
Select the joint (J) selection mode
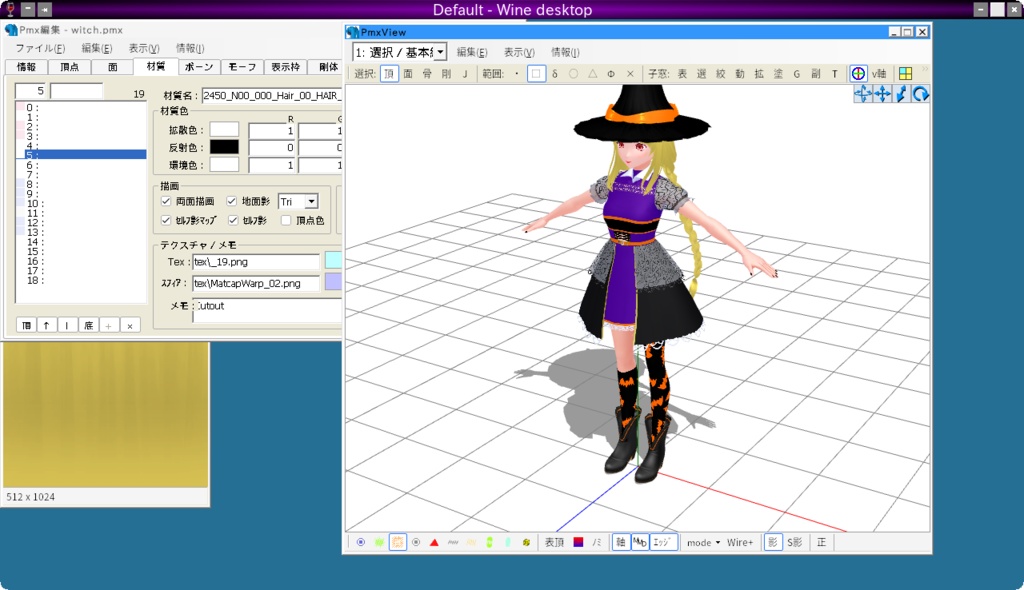pos(466,73)
